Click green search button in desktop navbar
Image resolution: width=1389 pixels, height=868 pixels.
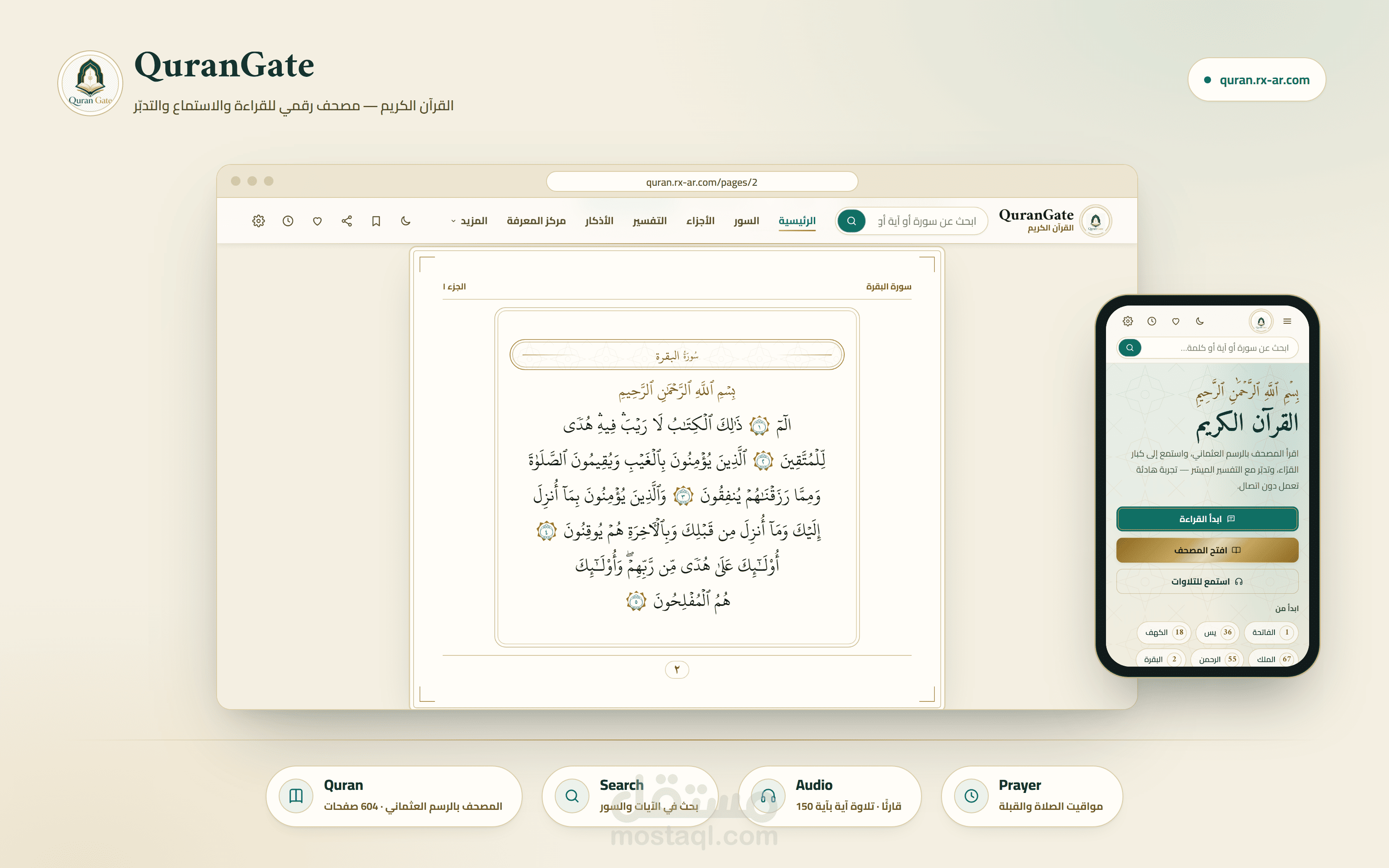point(851,221)
